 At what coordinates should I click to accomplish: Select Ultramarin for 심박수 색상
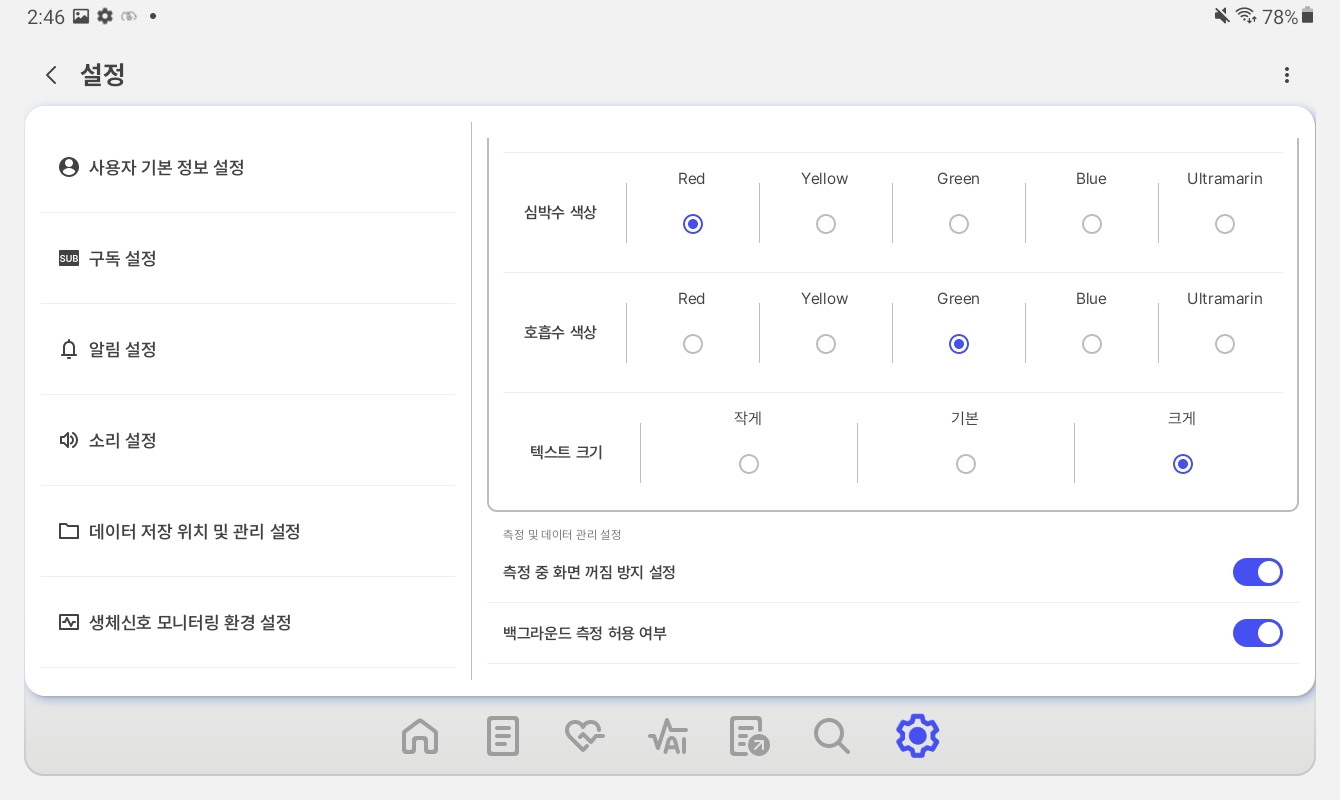pos(1224,224)
